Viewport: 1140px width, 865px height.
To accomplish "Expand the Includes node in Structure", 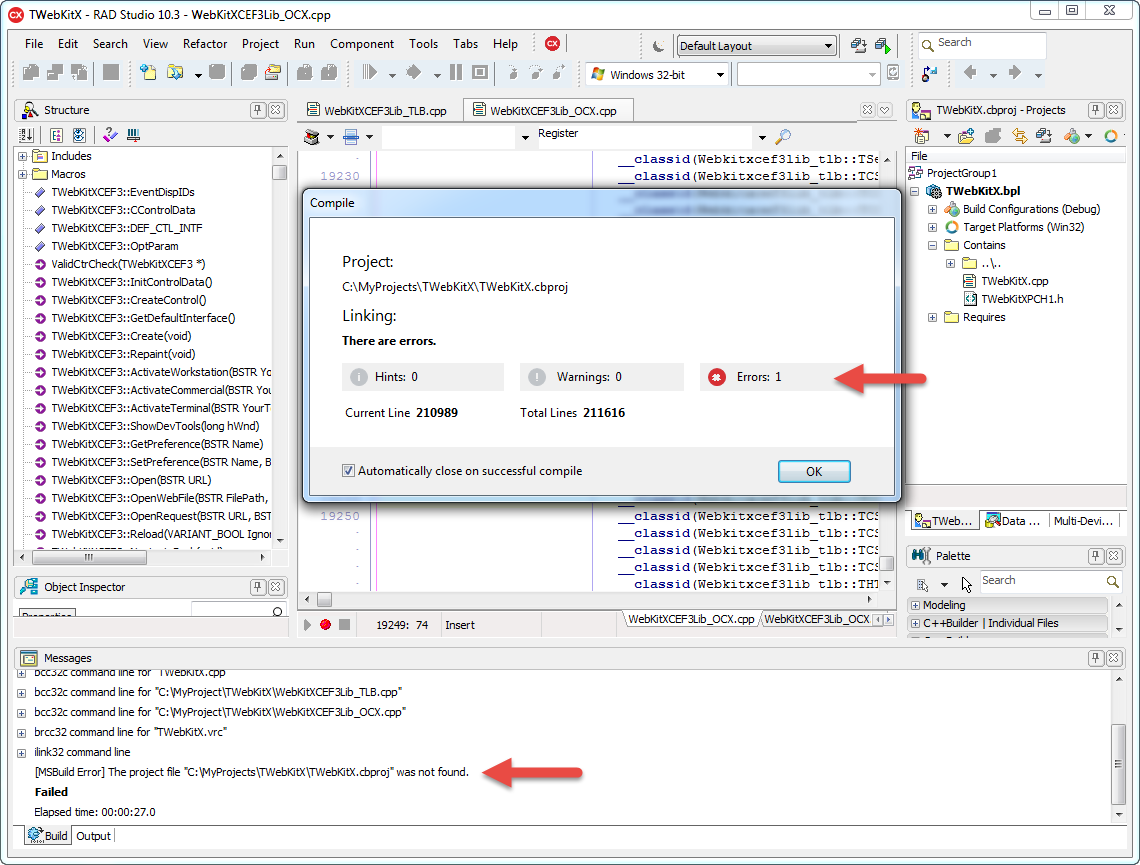I will tap(23, 156).
